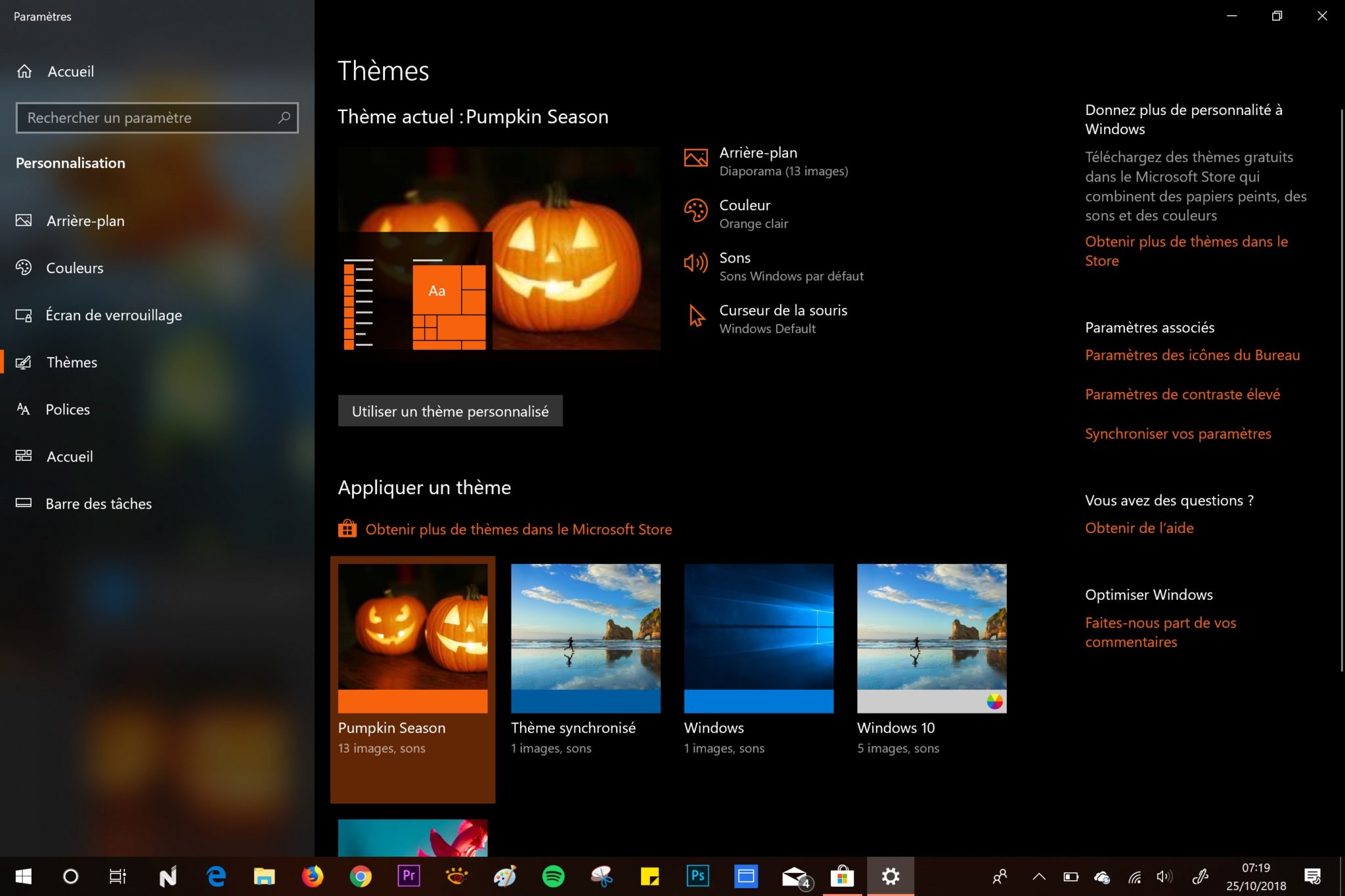Open clock showing 07:19 25/10/2018
This screenshot has width=1345, height=896.
coord(1256,877)
